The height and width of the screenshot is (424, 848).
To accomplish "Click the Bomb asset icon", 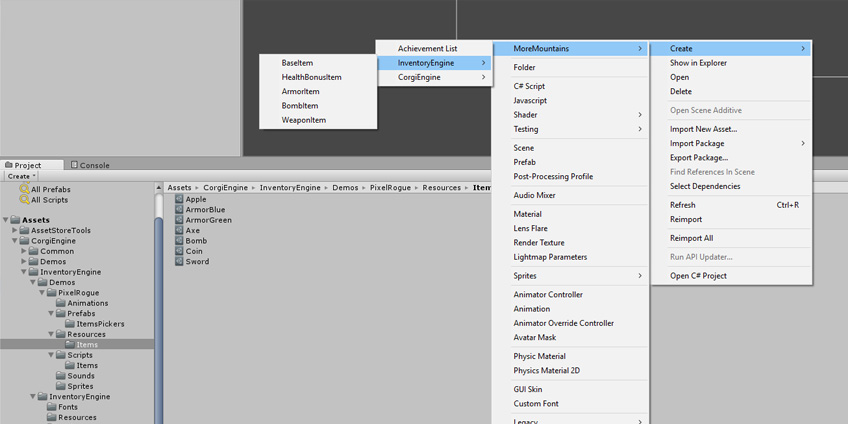I will coord(180,241).
